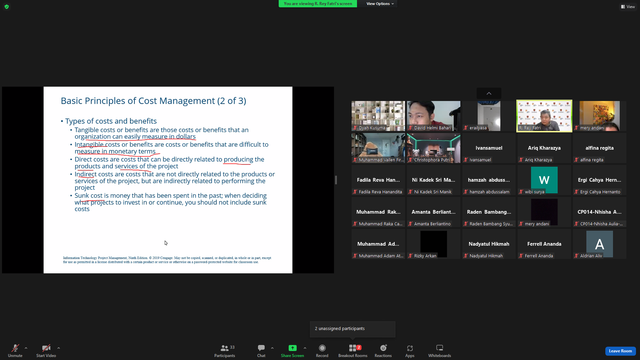The height and width of the screenshot is (360, 640).
Task: Click the W avatar of wibi surya
Action: click(544, 180)
